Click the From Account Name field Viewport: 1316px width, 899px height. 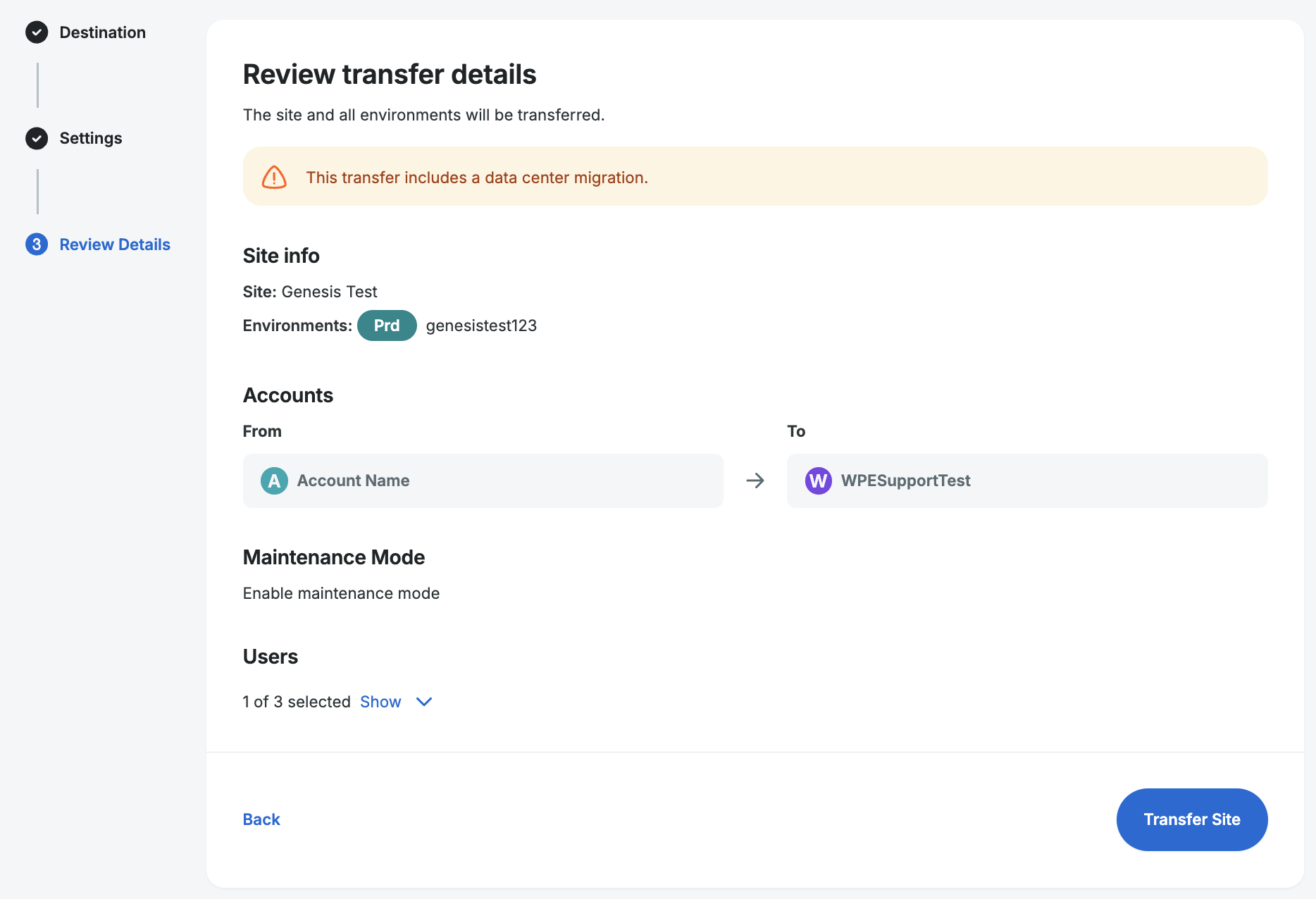click(483, 481)
